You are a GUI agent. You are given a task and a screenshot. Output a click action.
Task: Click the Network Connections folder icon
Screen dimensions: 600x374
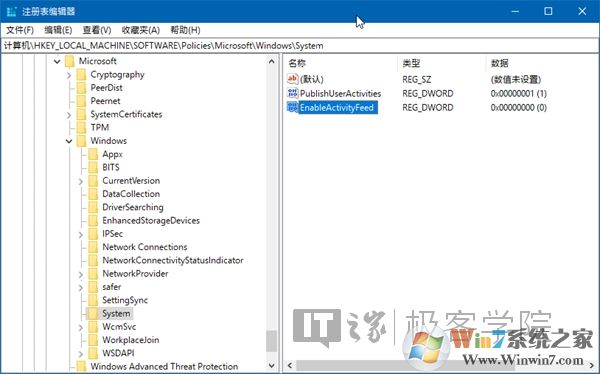[93, 247]
